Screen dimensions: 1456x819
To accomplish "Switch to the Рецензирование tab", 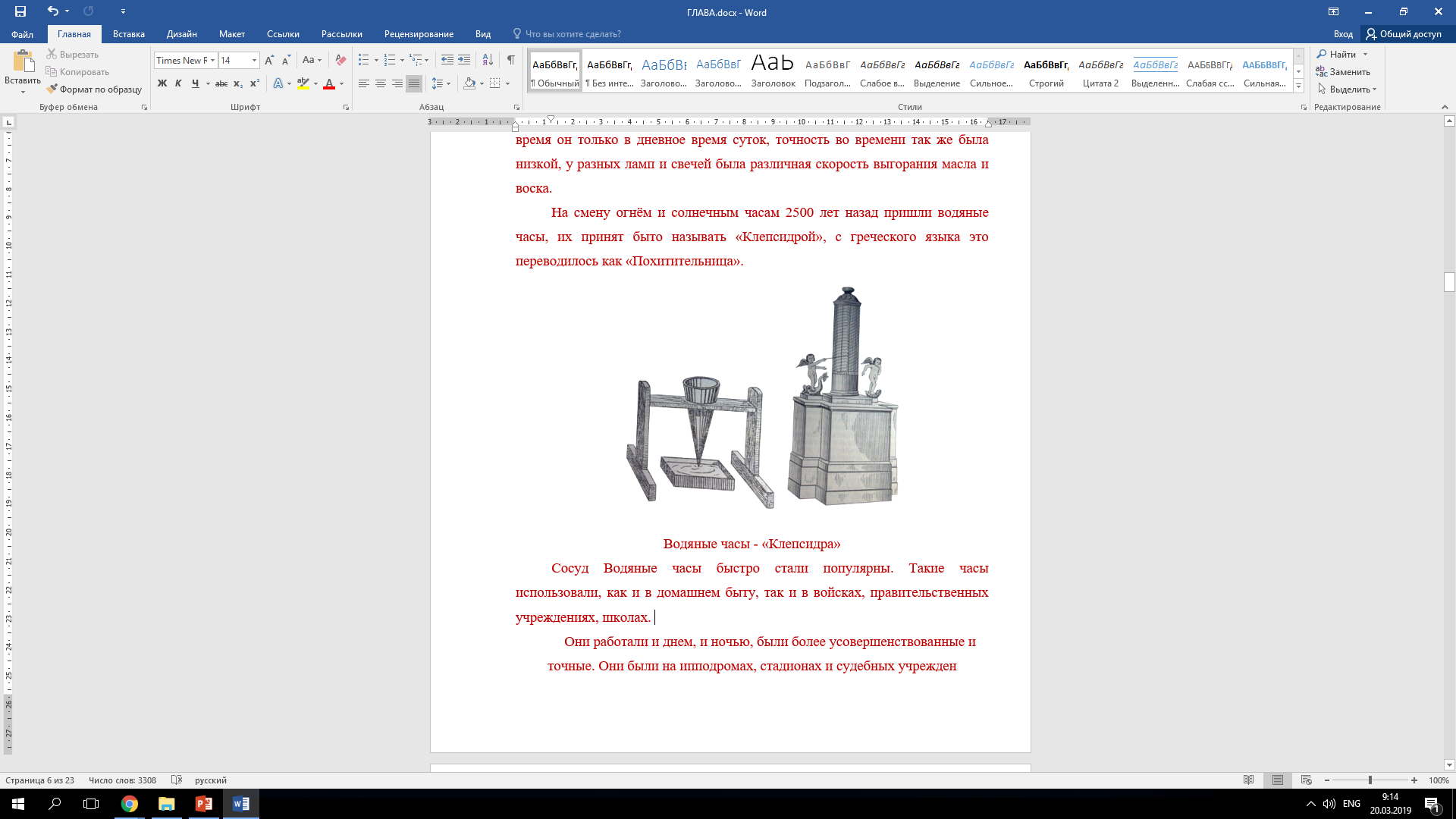I will (419, 34).
